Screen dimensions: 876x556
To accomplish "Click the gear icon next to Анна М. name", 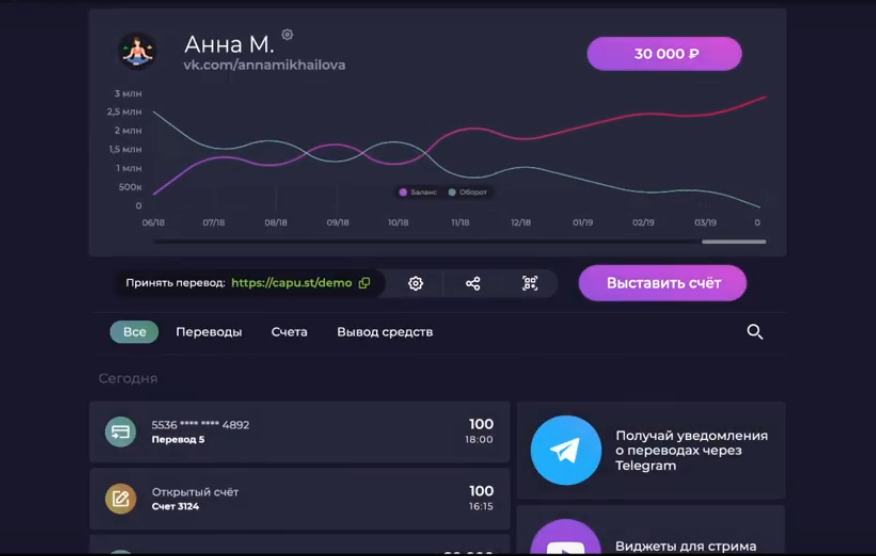I will pyautogui.click(x=287, y=35).
